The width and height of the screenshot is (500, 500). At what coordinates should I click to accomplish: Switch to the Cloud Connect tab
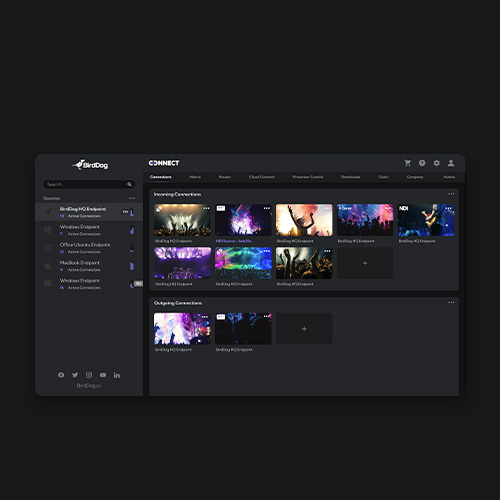tap(262, 177)
